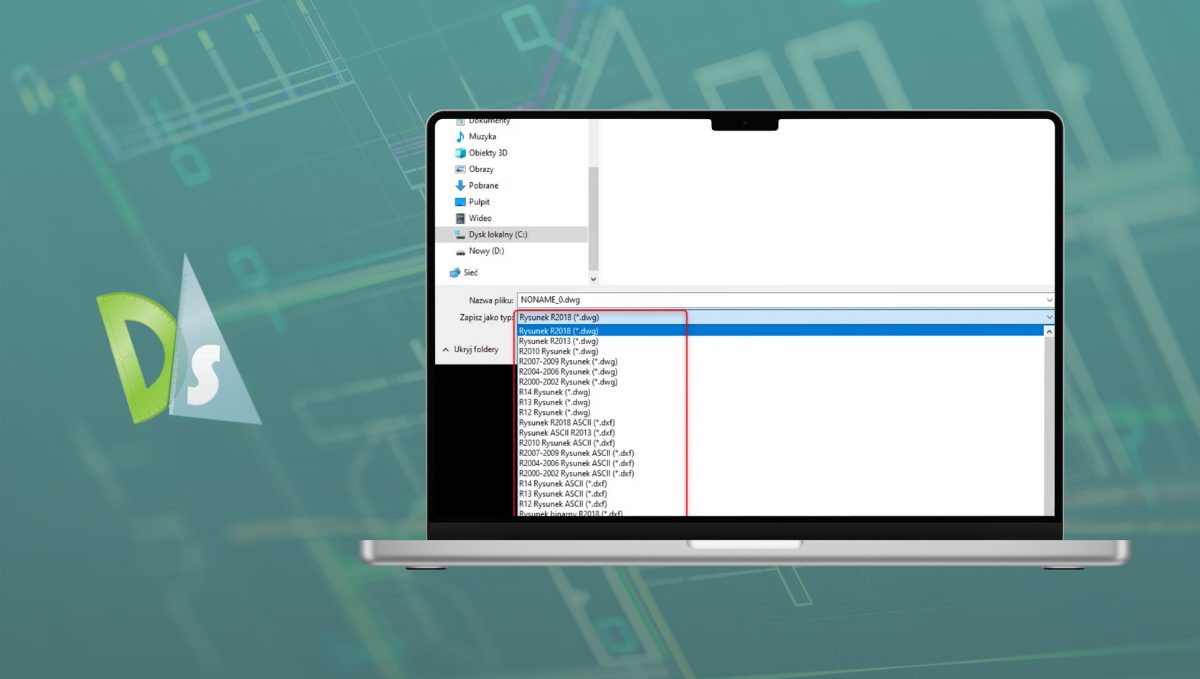
Task: Click Ukryj foldery to hide folders
Action: pos(470,349)
